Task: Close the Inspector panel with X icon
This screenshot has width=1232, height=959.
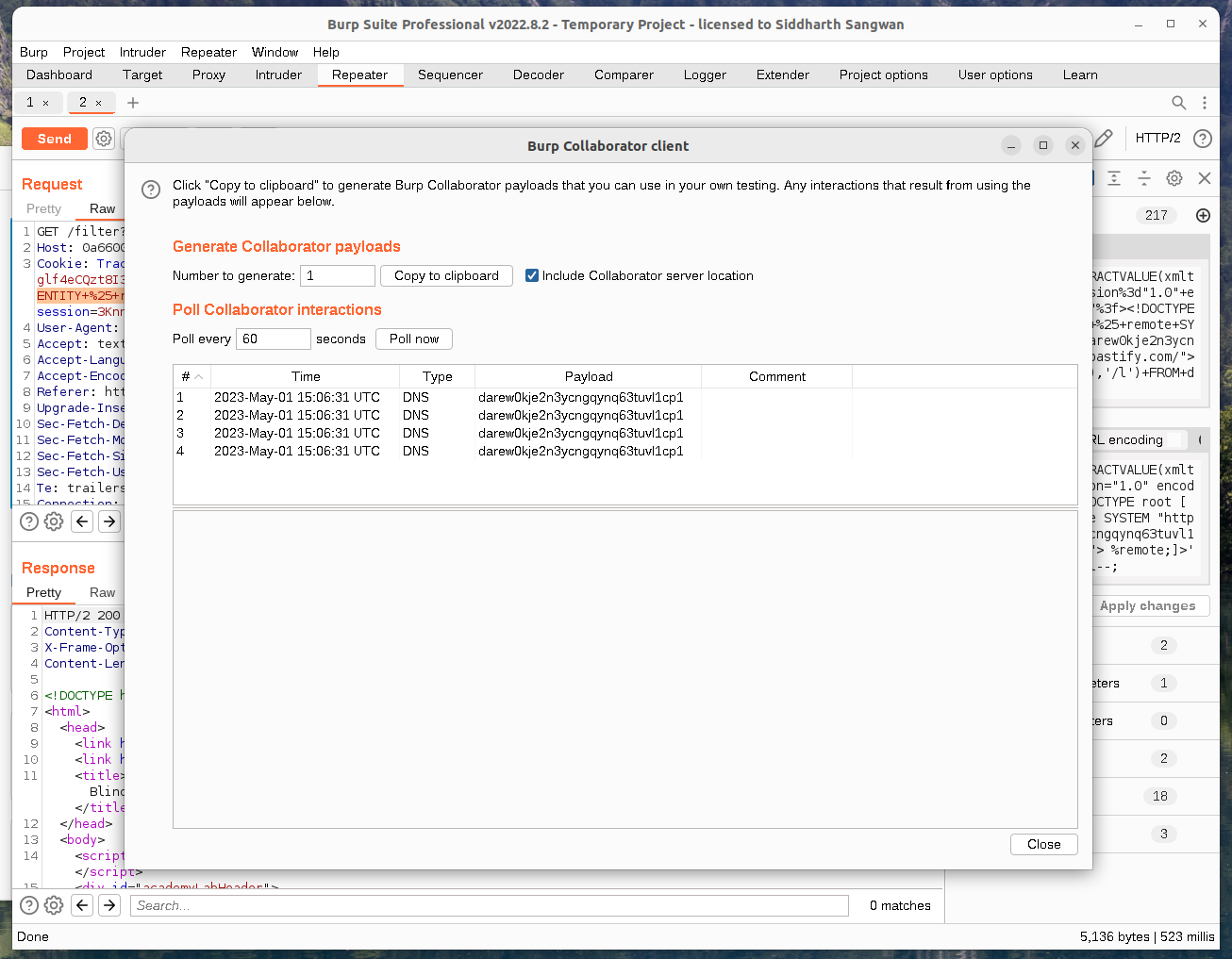Action: 1205,178
